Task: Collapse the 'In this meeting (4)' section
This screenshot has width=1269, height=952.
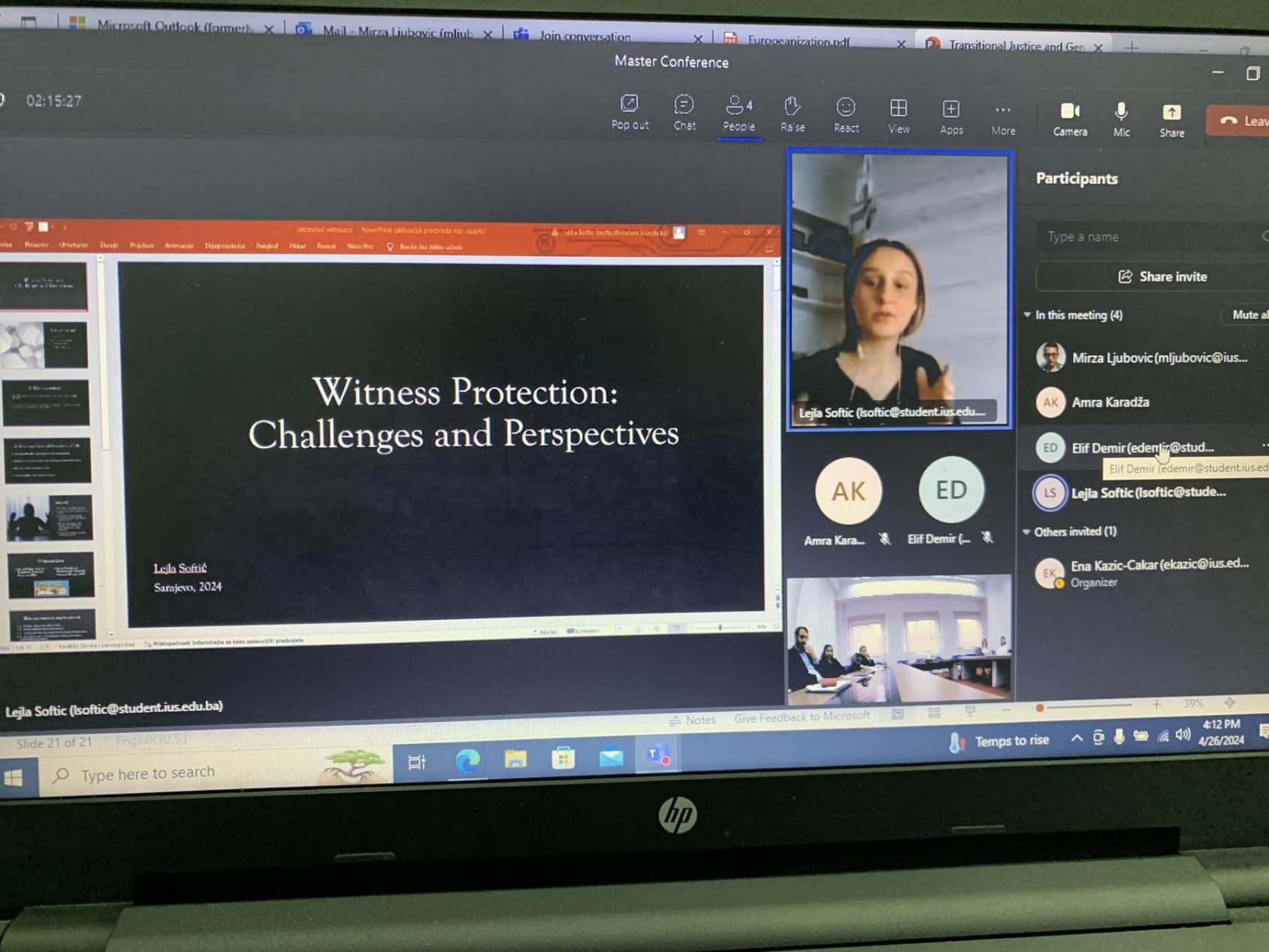Action: pyautogui.click(x=1028, y=315)
